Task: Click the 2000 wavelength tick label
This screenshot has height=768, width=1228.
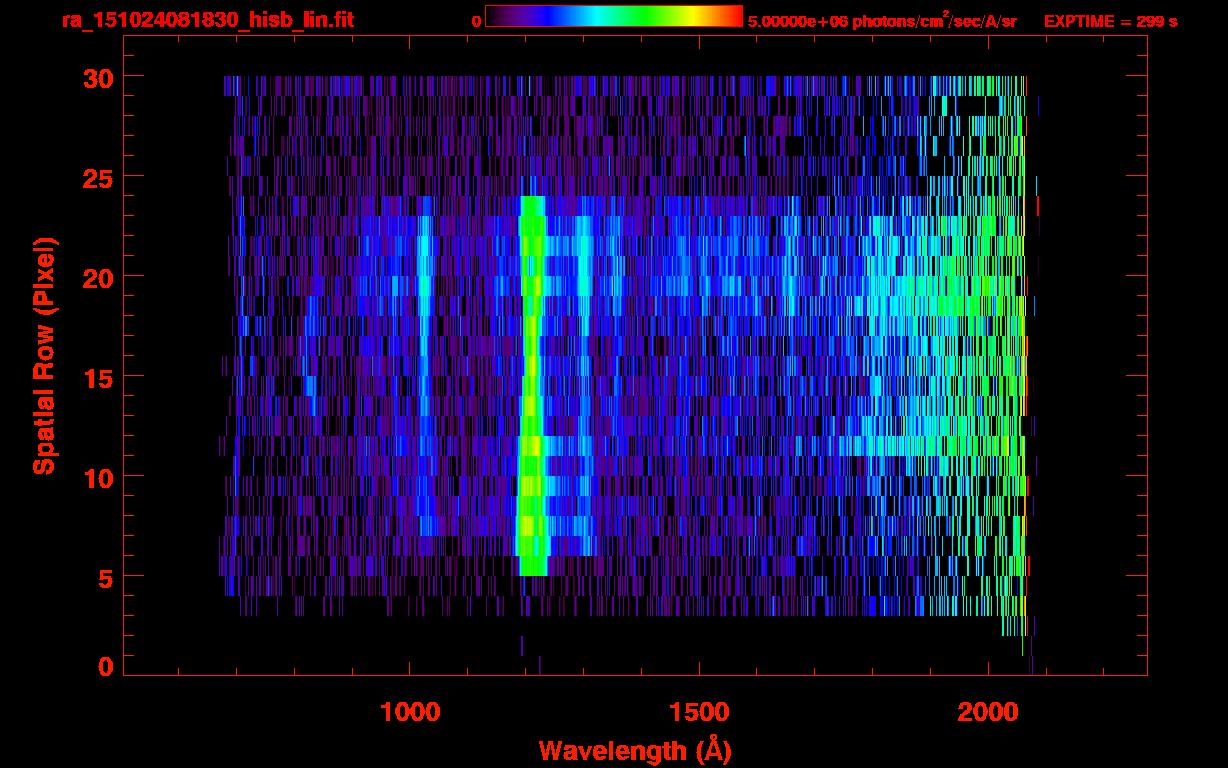Action: coord(987,712)
